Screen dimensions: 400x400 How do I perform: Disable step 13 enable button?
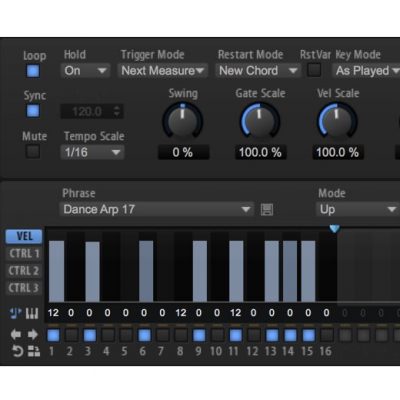pos(272,335)
